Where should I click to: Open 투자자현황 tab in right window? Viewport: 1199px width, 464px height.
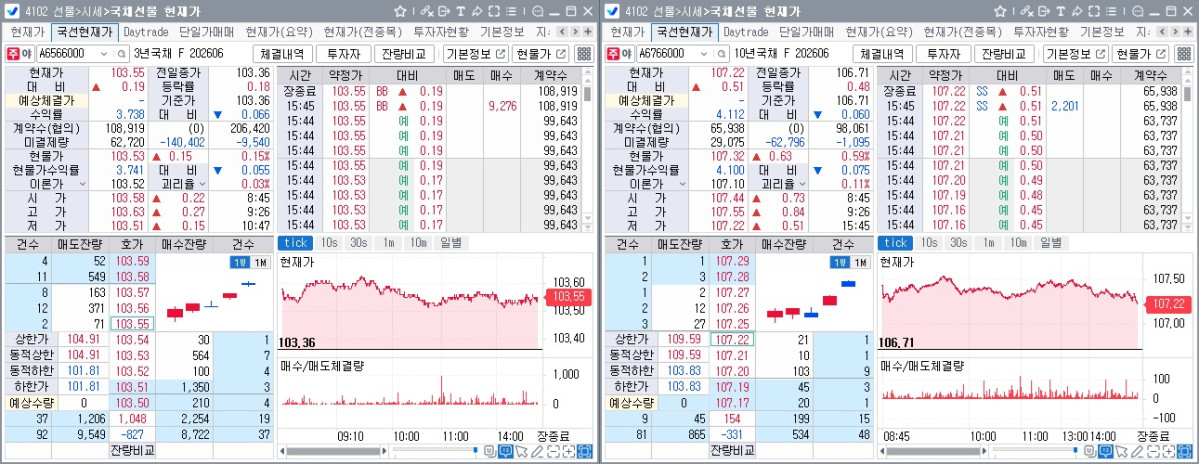pos(1041,32)
